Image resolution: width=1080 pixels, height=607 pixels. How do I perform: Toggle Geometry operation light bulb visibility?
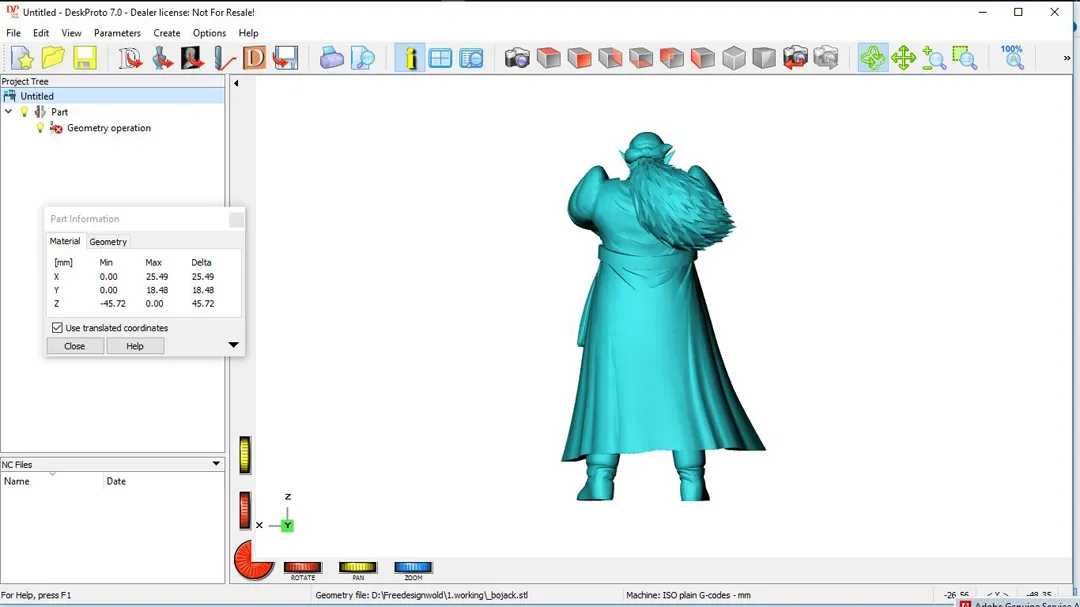coord(40,128)
